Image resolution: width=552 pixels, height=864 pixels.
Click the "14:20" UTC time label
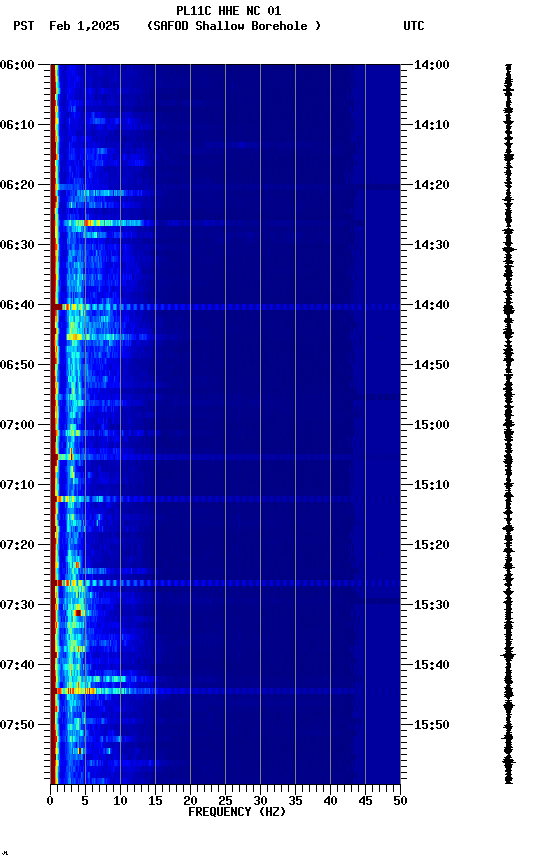pos(432,185)
